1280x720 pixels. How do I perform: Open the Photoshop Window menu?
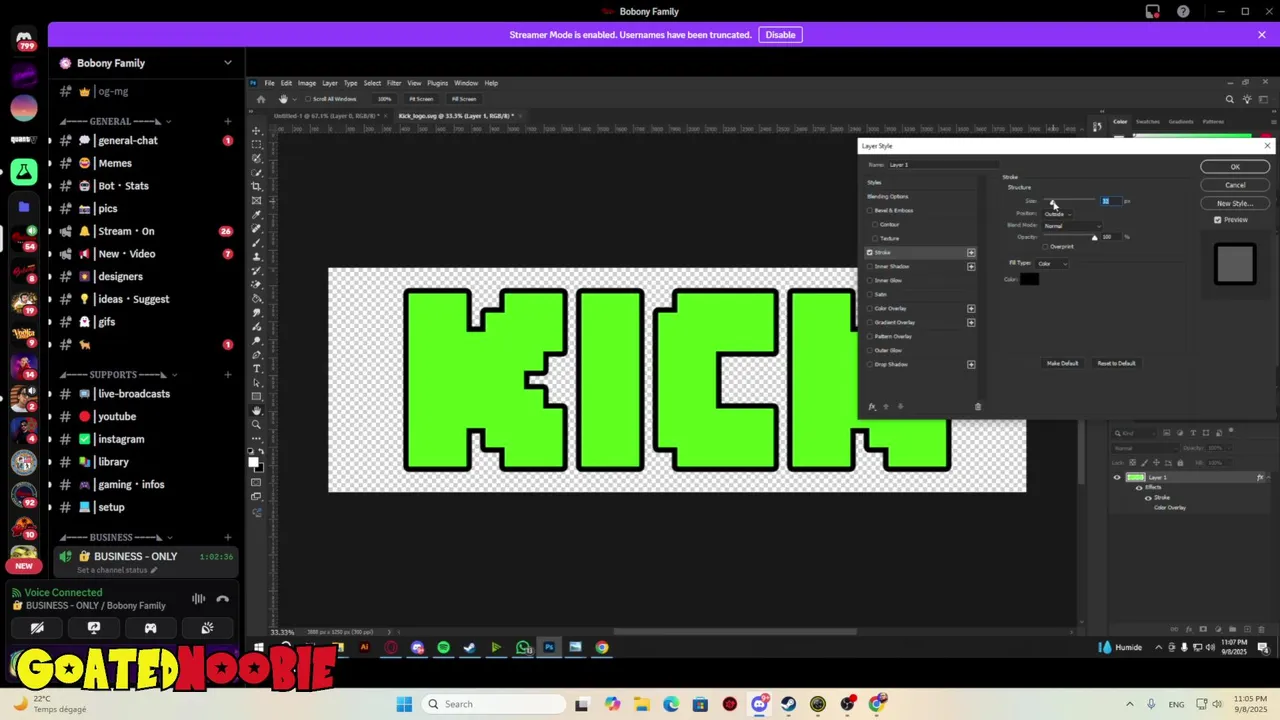466,83
